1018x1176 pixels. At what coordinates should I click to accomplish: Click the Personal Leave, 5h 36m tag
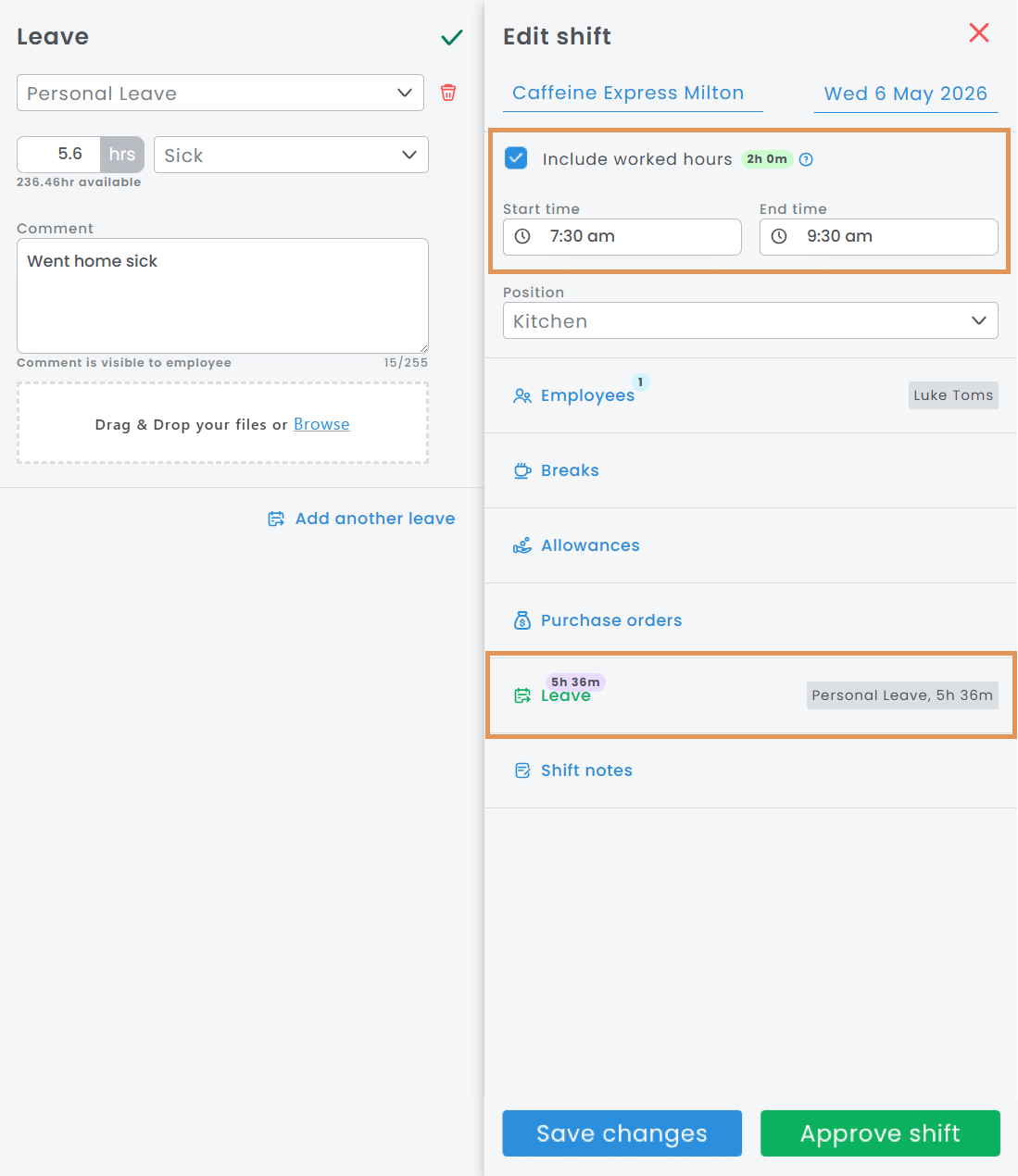point(902,695)
